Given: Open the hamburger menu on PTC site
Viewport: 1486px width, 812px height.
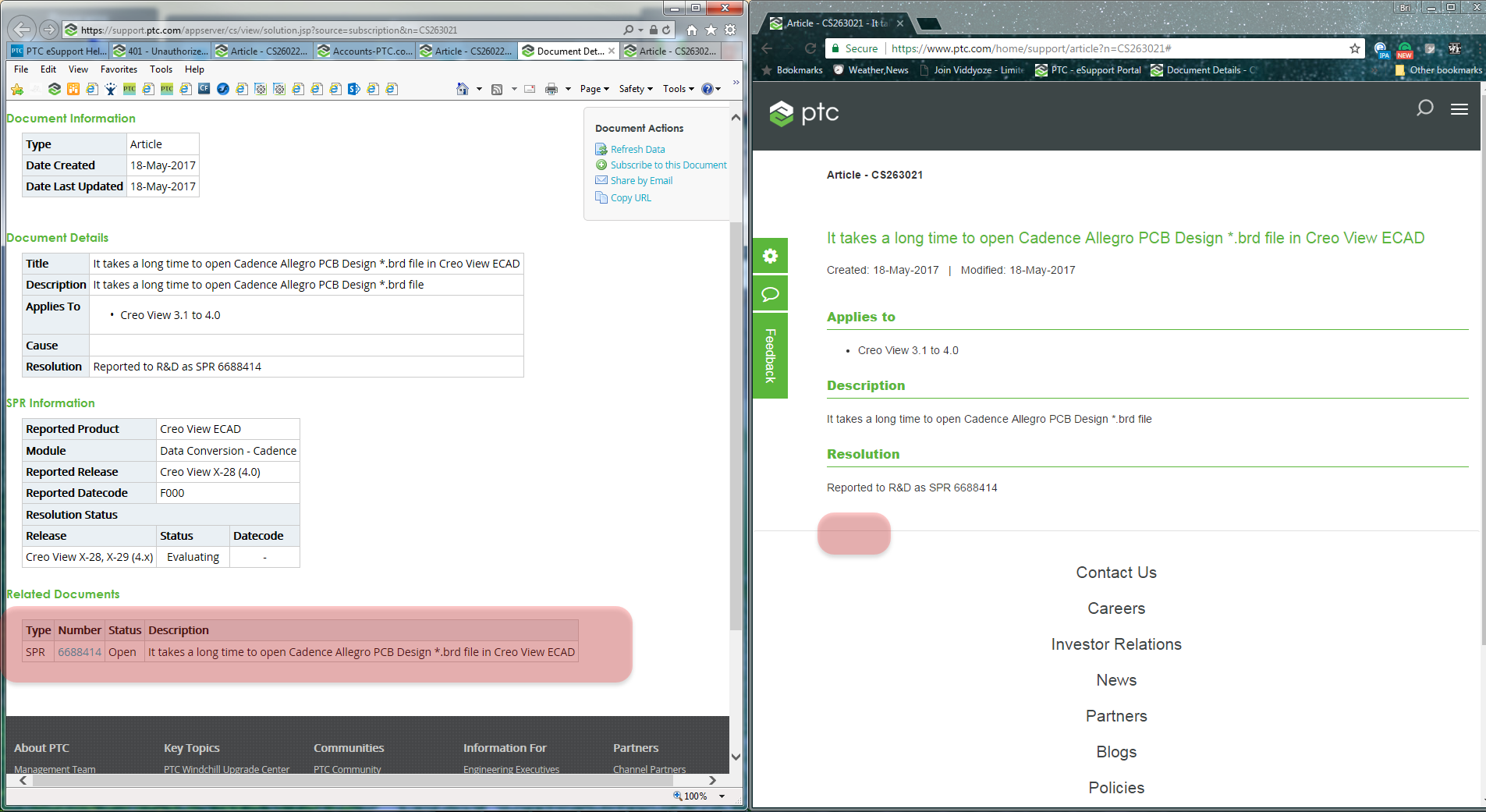Looking at the screenshot, I should click(1459, 109).
